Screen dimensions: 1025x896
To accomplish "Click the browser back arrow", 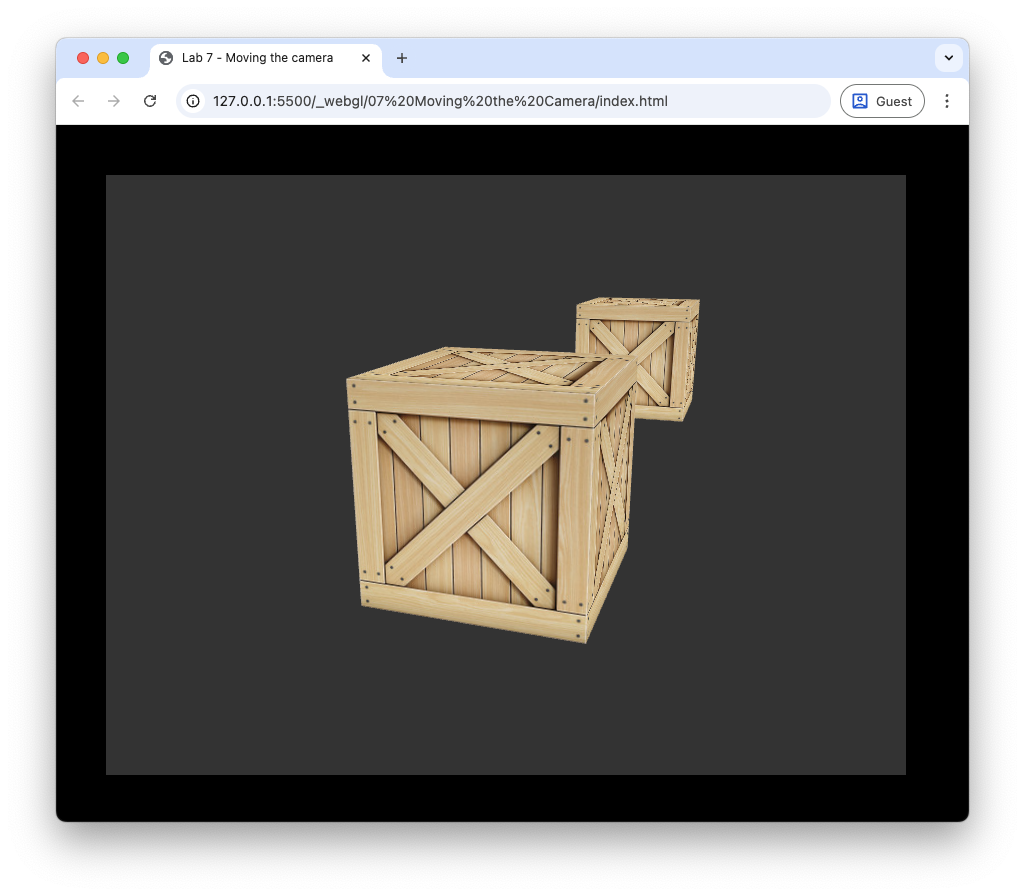I will coord(78,101).
